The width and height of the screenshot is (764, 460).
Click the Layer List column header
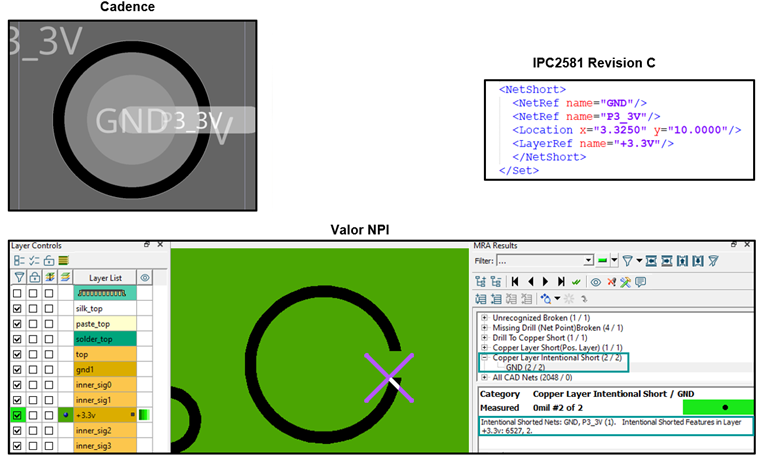(104, 277)
